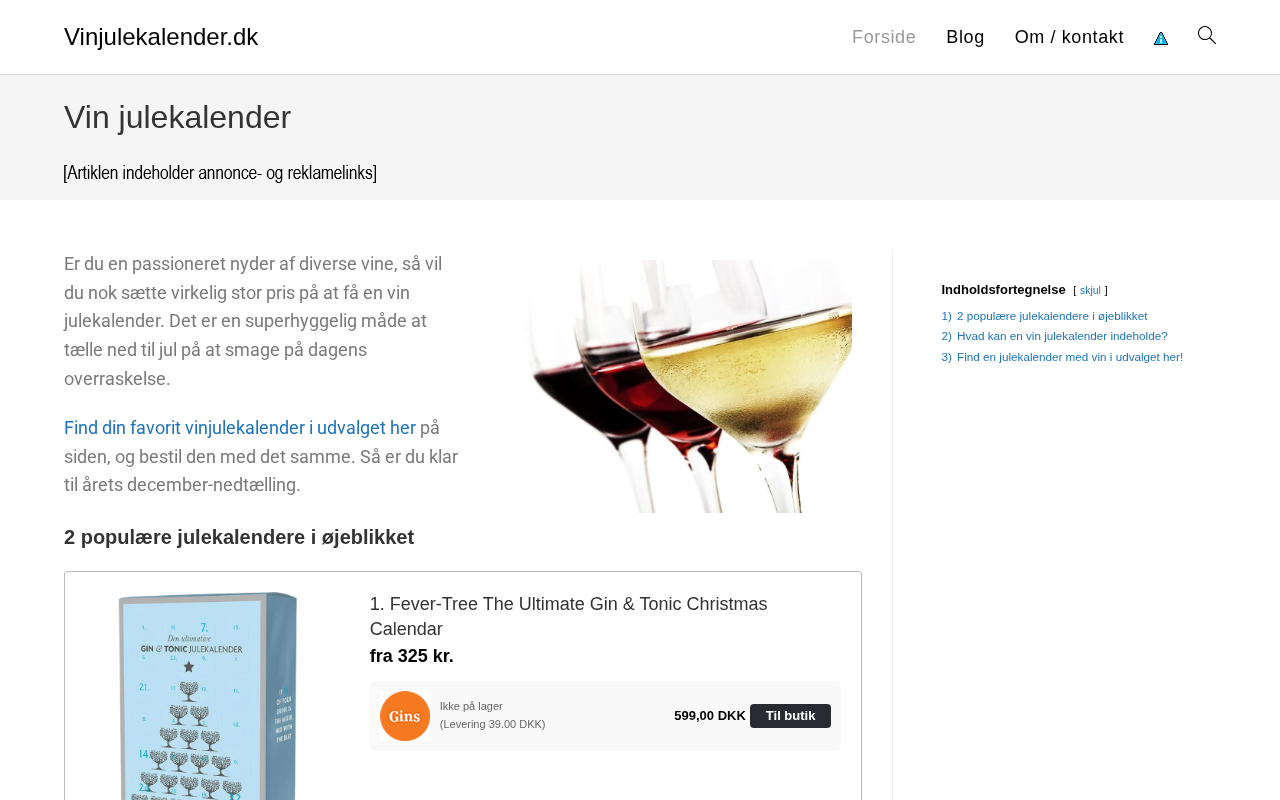Open the Blog menu item

click(965, 37)
